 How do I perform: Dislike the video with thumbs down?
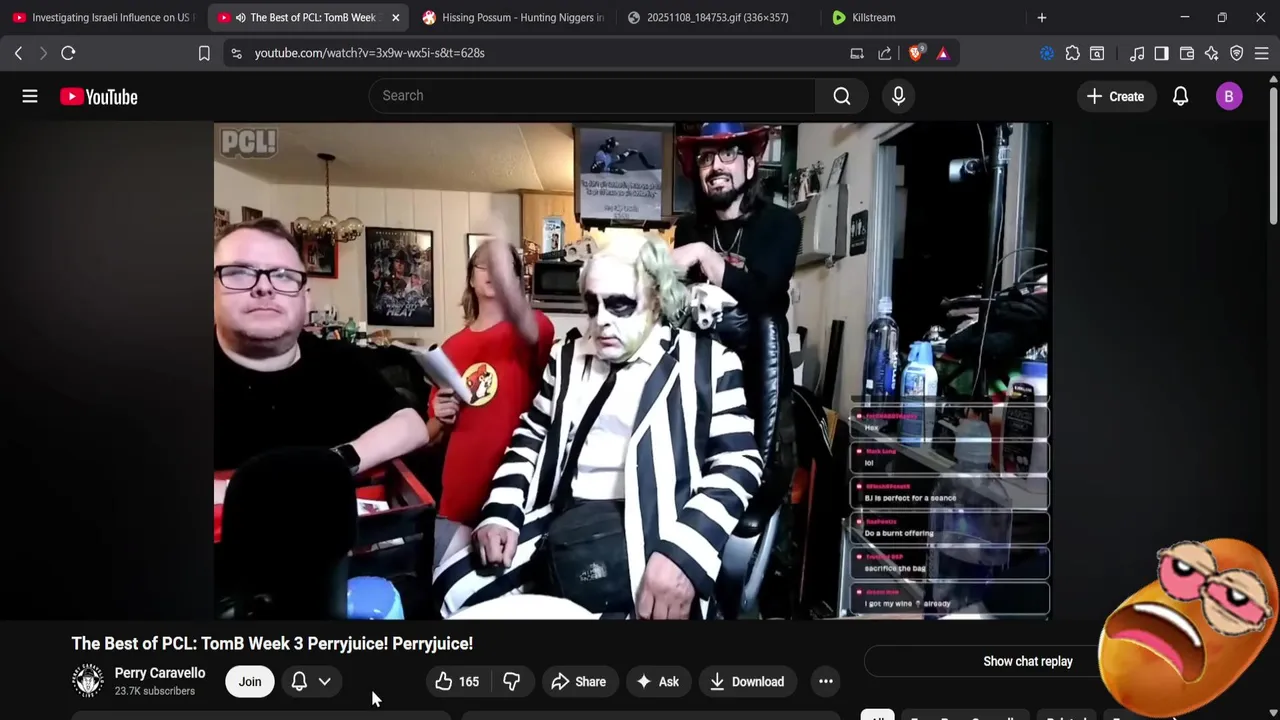511,682
